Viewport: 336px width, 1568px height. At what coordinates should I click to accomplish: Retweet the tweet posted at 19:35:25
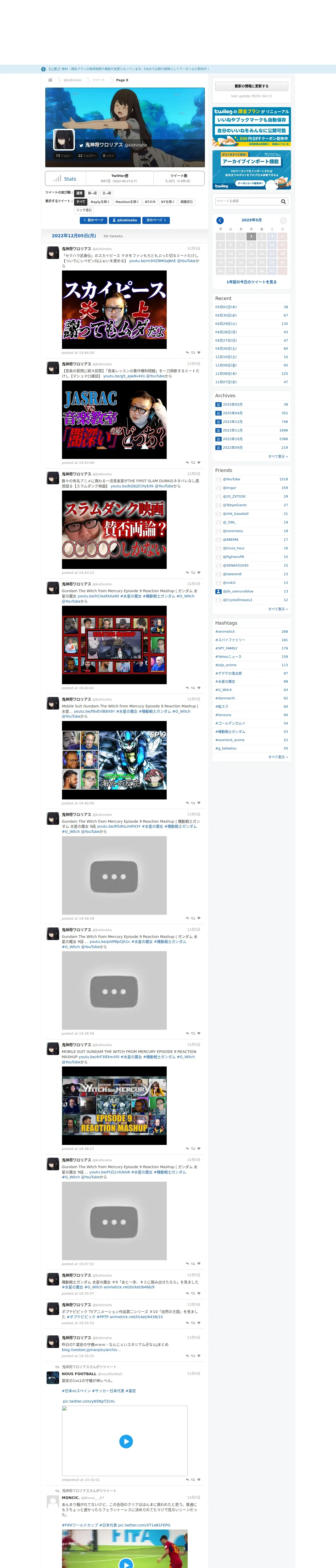click(193, 1356)
